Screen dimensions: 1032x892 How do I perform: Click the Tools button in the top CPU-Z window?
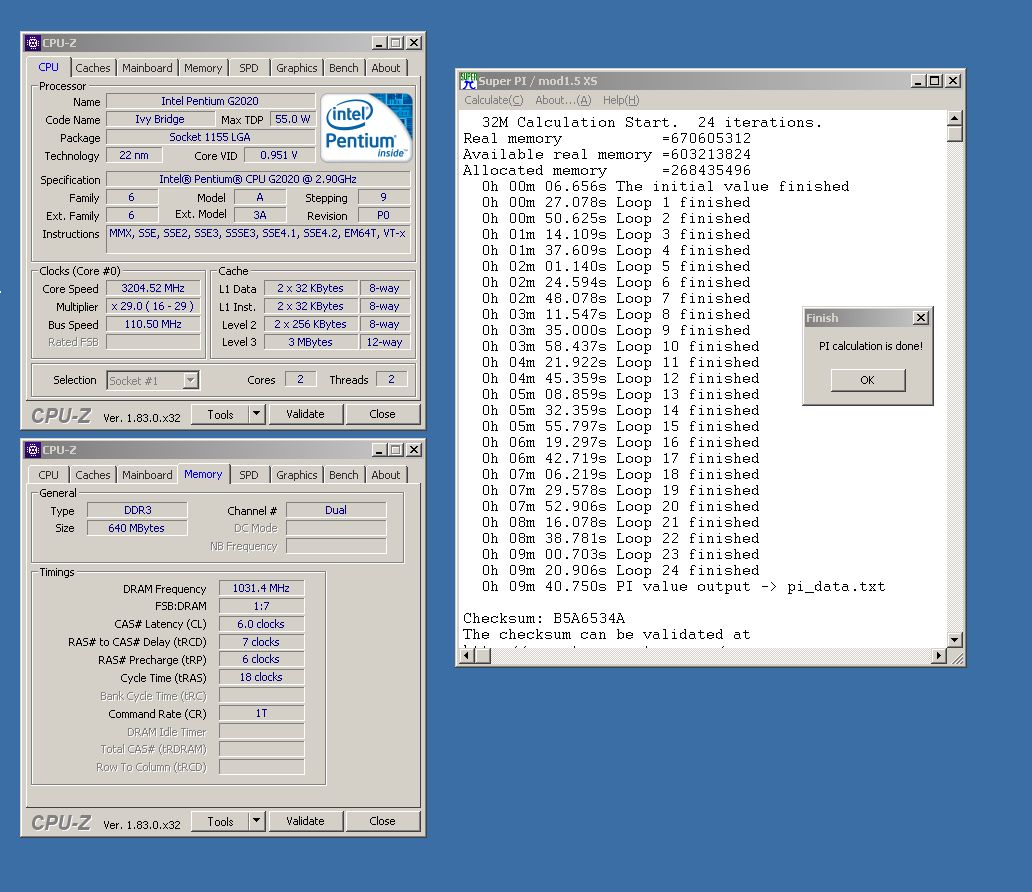click(220, 414)
